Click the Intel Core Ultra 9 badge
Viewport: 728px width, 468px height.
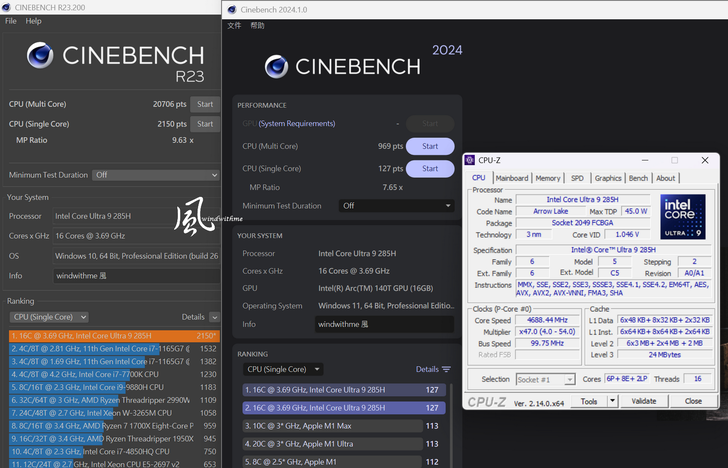tap(683, 216)
